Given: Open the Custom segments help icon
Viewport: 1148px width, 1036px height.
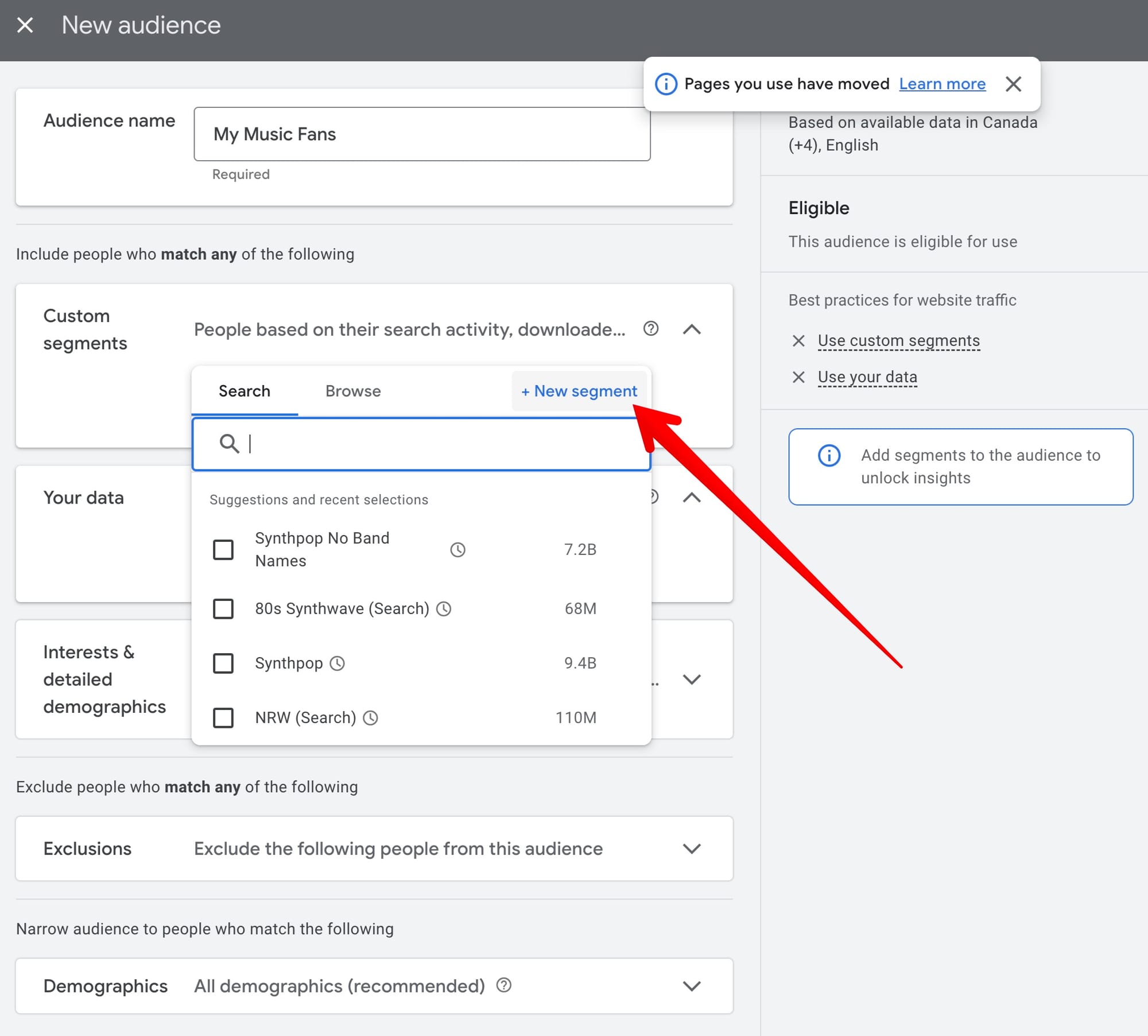Looking at the screenshot, I should (651, 329).
